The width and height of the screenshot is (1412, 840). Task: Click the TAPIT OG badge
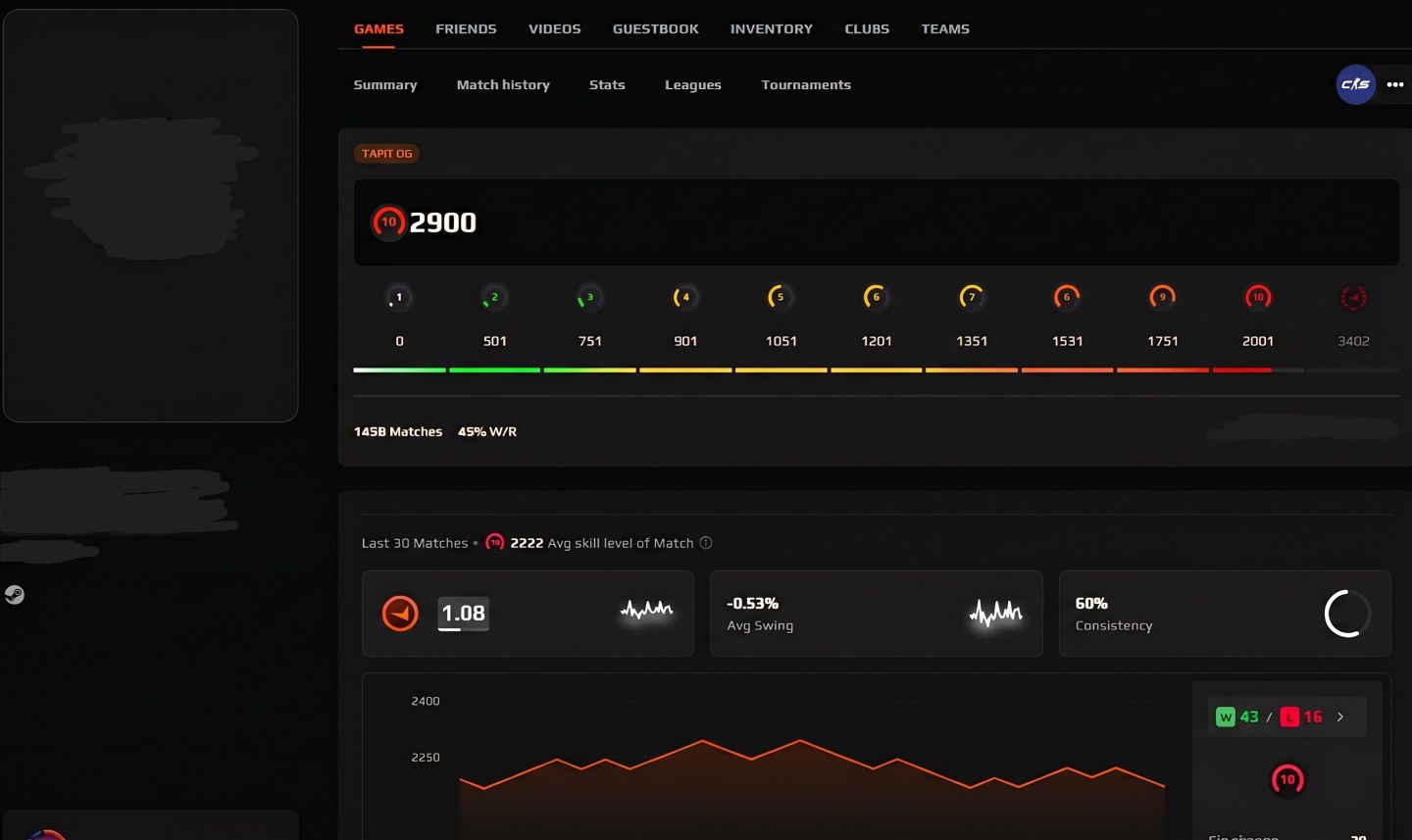387,154
